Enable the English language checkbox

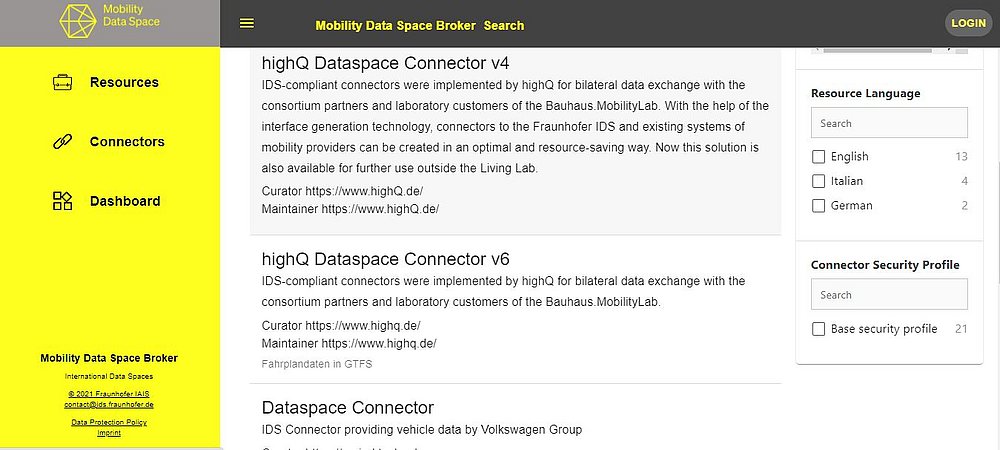coord(819,157)
